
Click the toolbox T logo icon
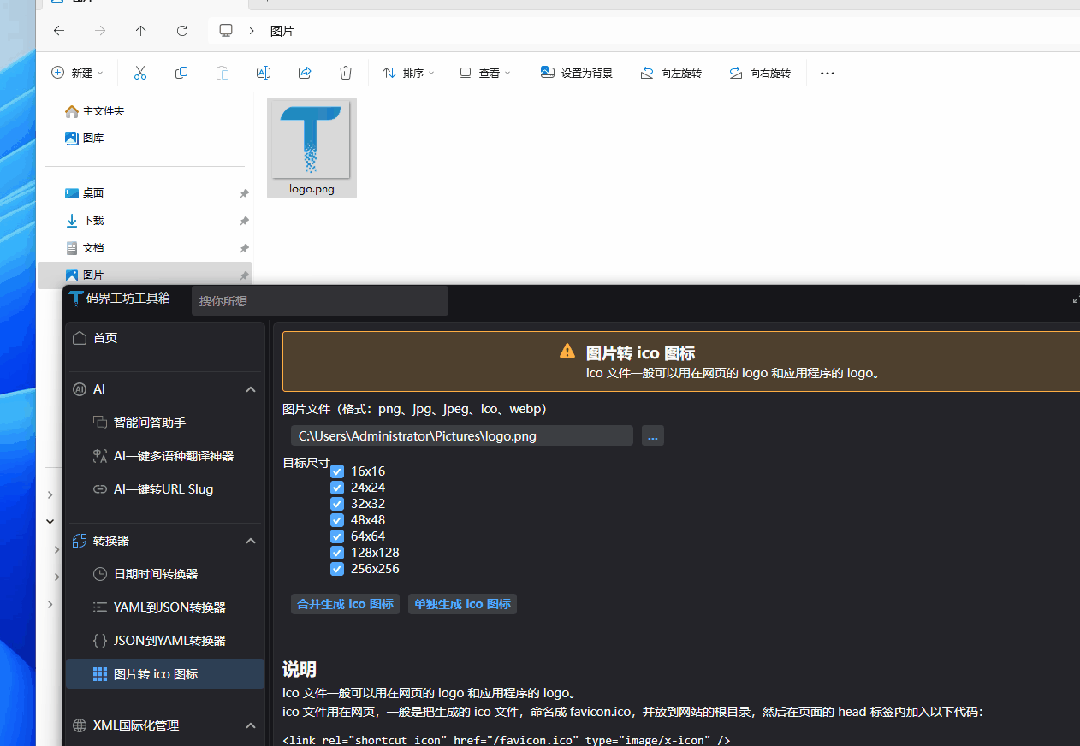click(x=76, y=298)
